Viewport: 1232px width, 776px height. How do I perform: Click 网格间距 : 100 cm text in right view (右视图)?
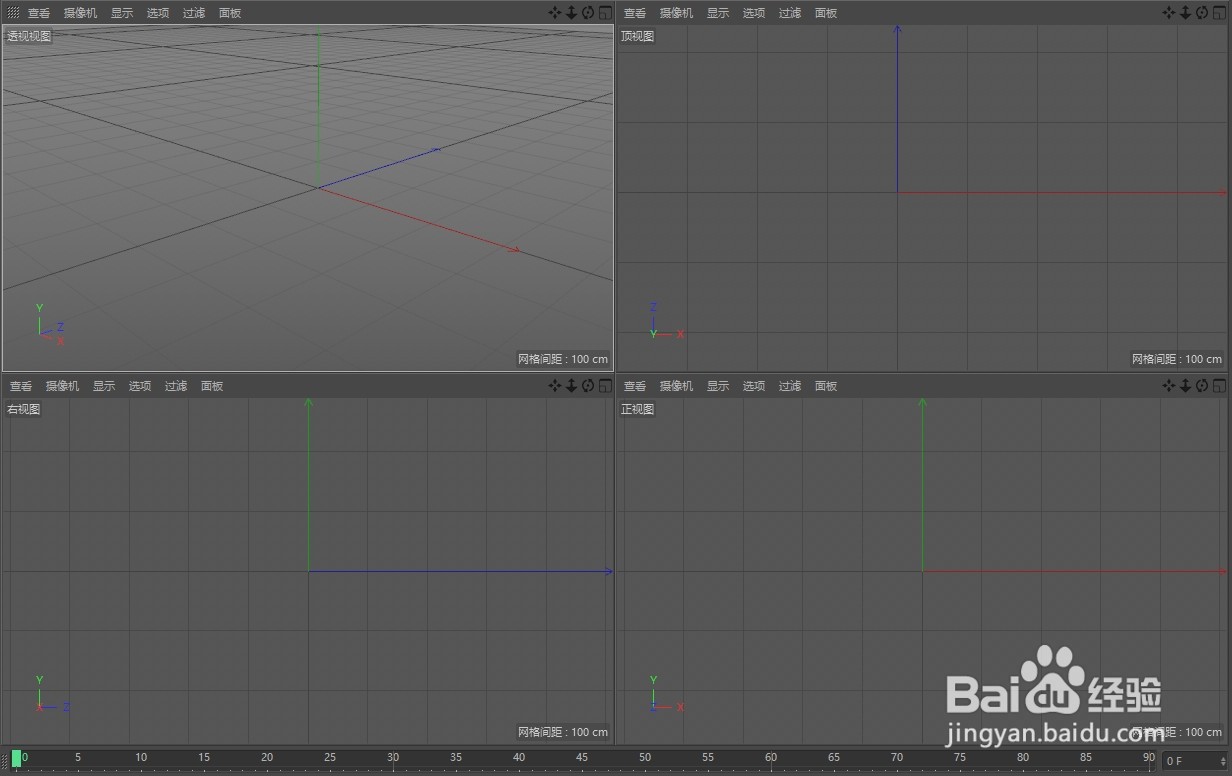pyautogui.click(x=563, y=732)
